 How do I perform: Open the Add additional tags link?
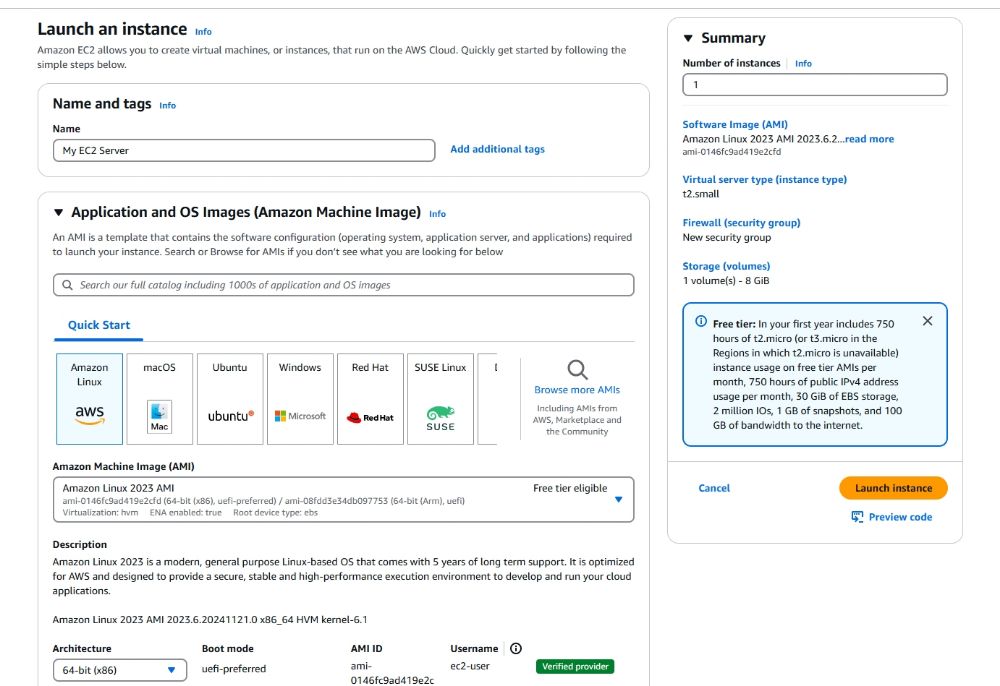[497, 149]
